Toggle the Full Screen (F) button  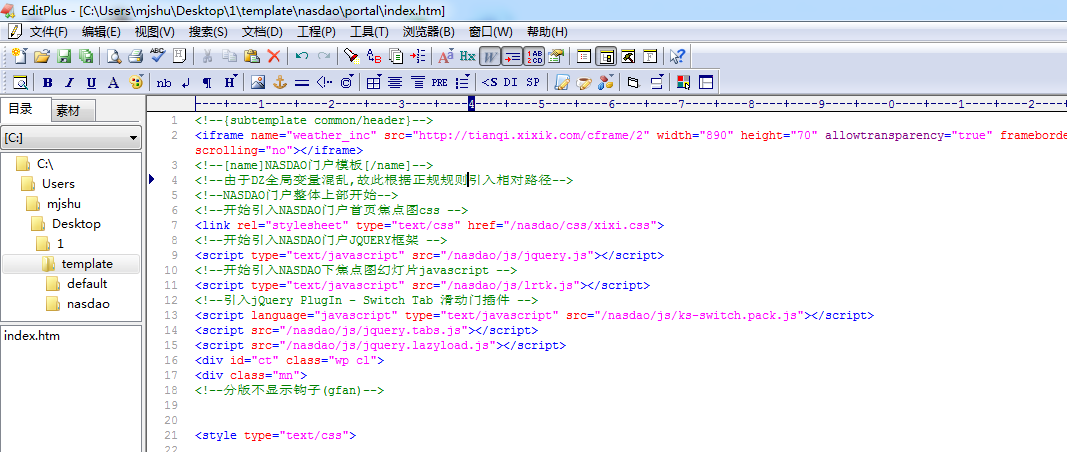point(650,56)
